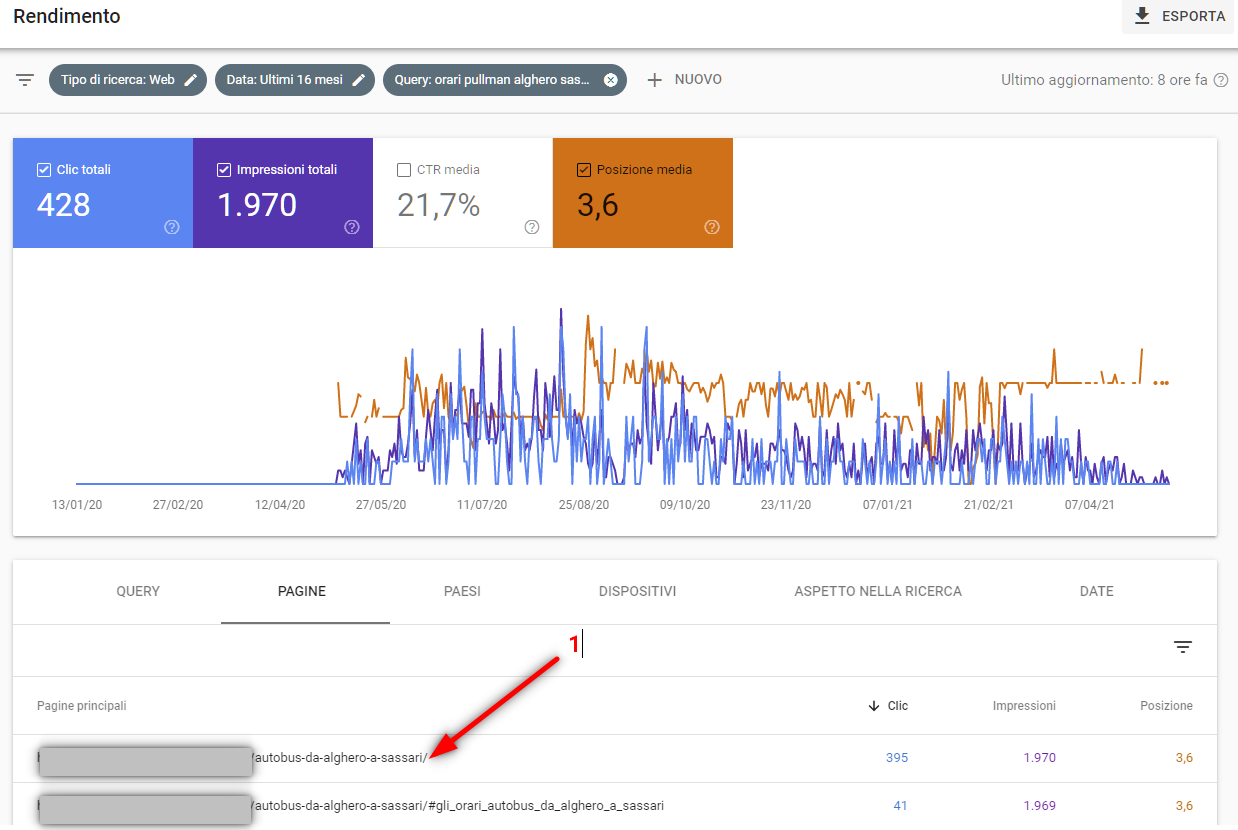
Task: Click the 395 clicks value
Action: 897,758
